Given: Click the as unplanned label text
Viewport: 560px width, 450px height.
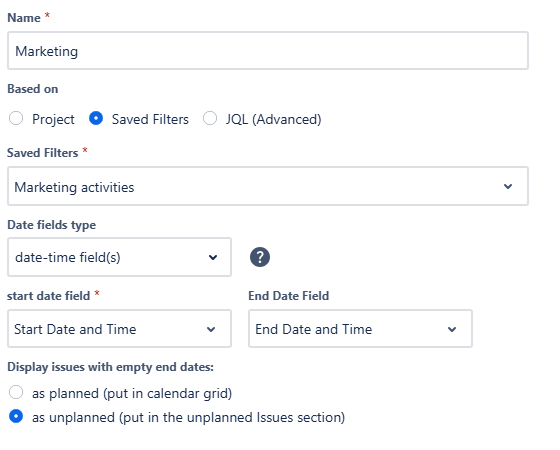Looking at the screenshot, I should click(x=189, y=418).
